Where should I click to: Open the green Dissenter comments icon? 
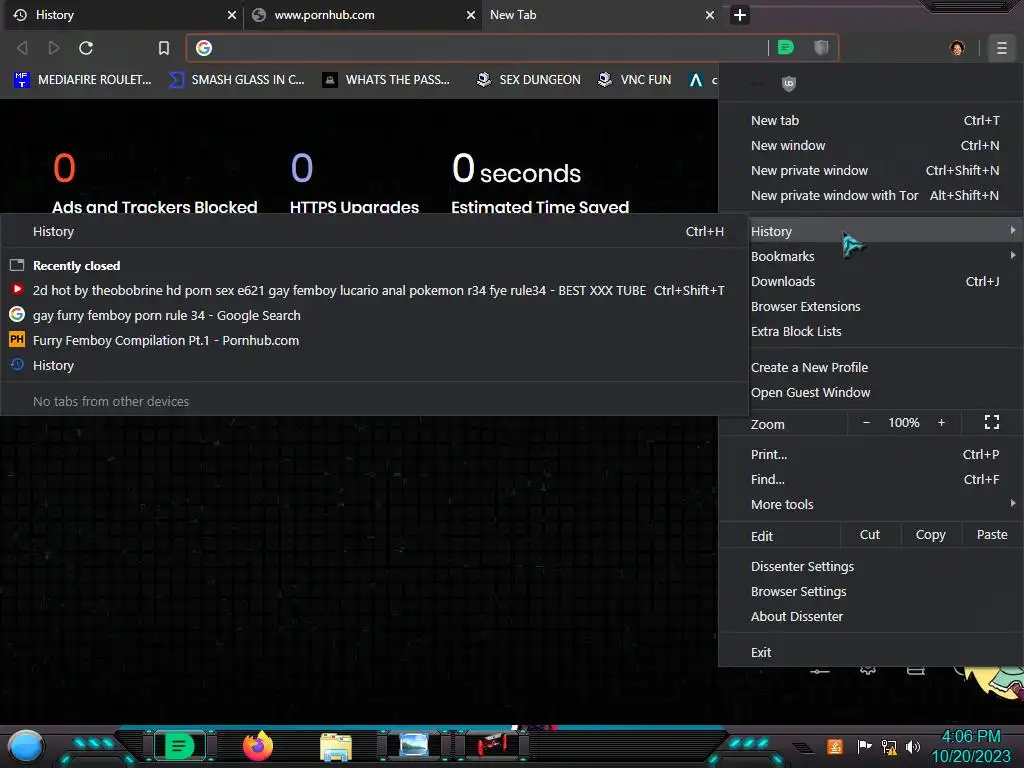click(786, 47)
